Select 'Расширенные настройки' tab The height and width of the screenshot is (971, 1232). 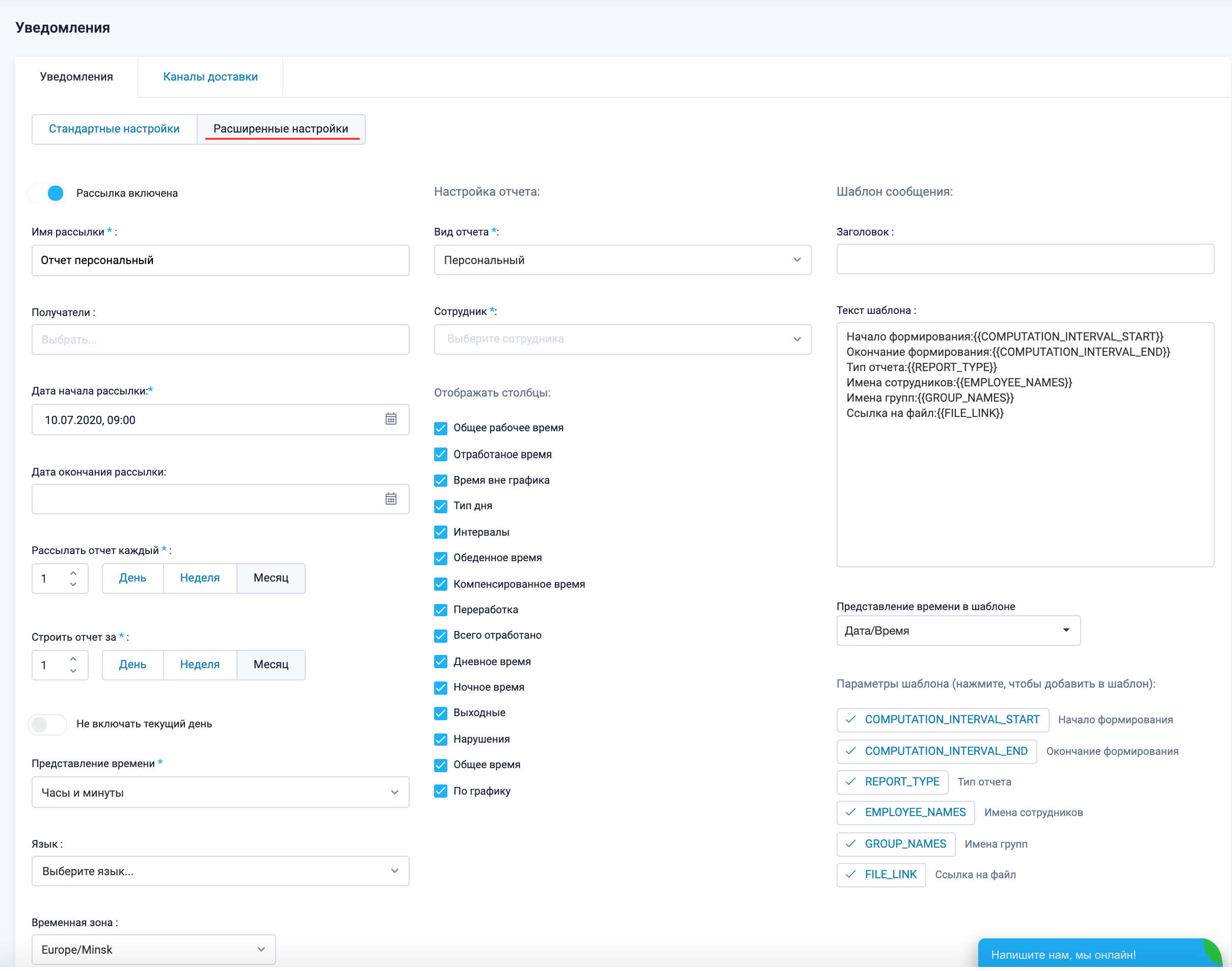pos(281,129)
